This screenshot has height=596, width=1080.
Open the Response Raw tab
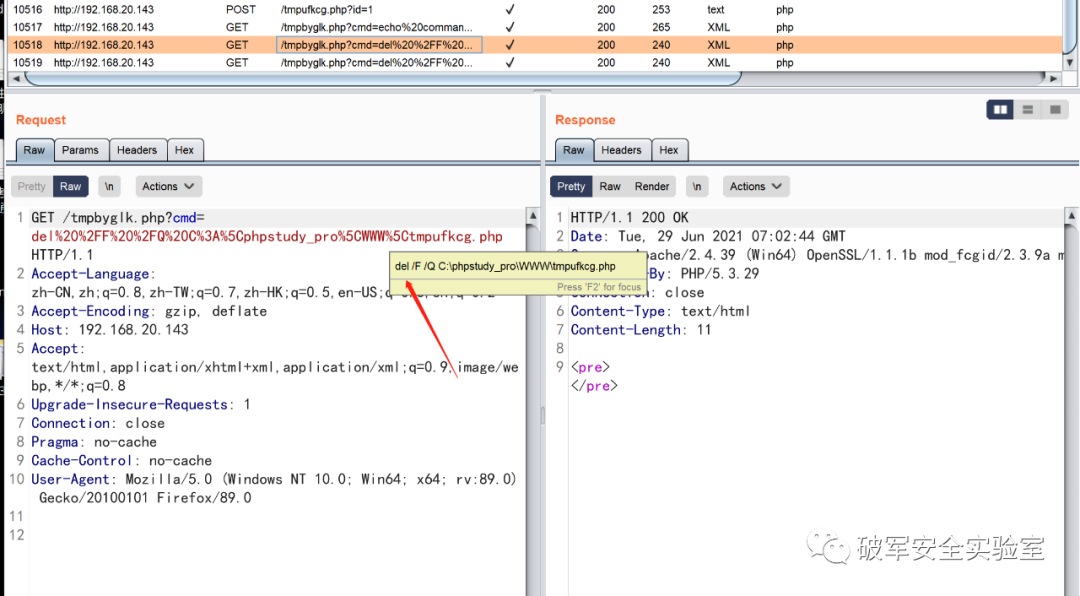pyautogui.click(x=574, y=150)
